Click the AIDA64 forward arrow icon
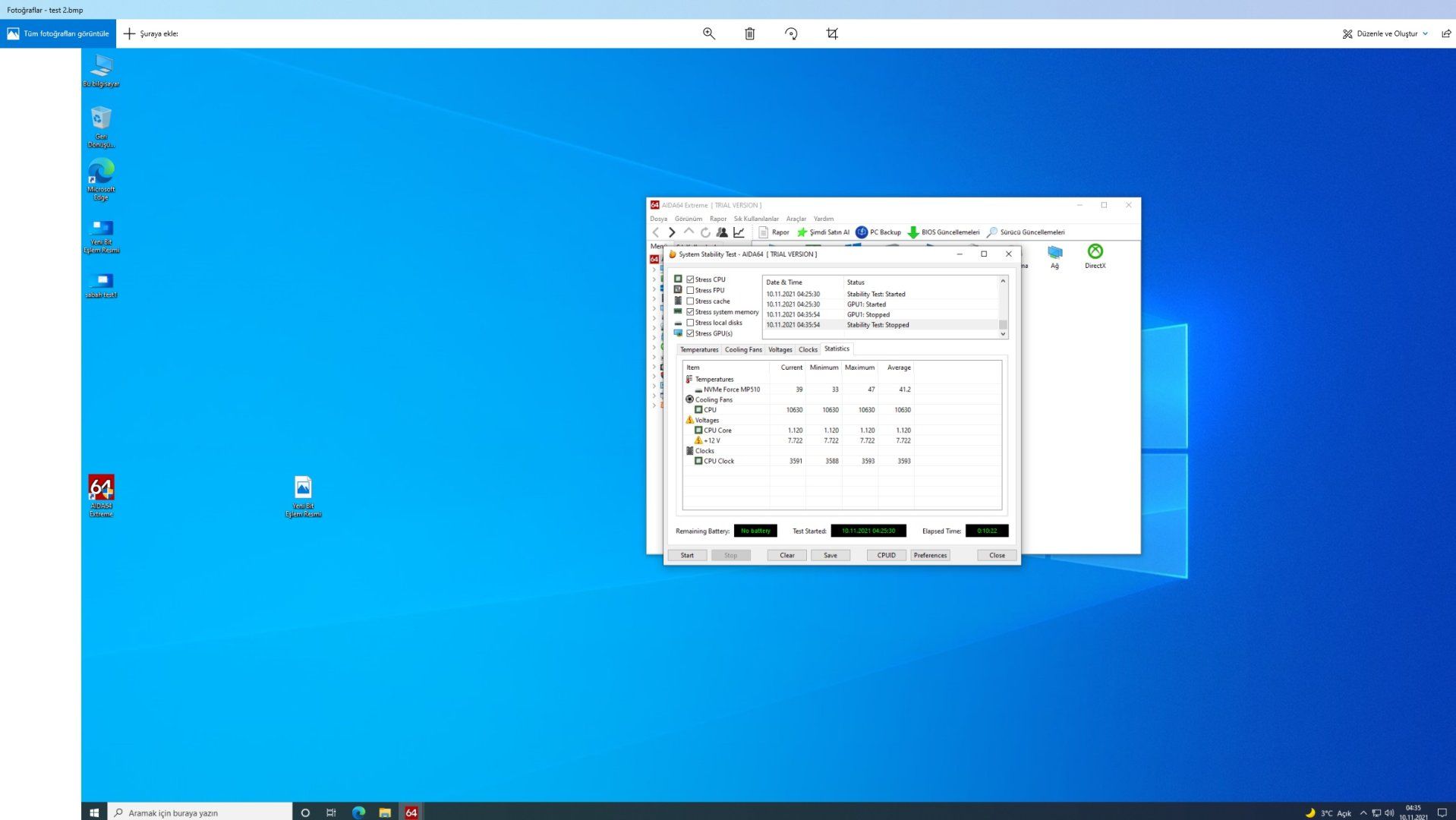This screenshot has height=820, width=1456. click(x=672, y=232)
